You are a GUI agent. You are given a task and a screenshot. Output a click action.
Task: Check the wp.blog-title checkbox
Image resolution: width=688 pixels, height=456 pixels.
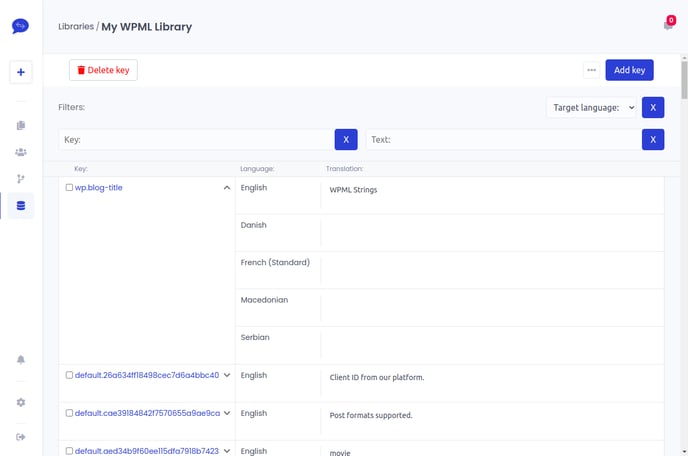tap(69, 187)
